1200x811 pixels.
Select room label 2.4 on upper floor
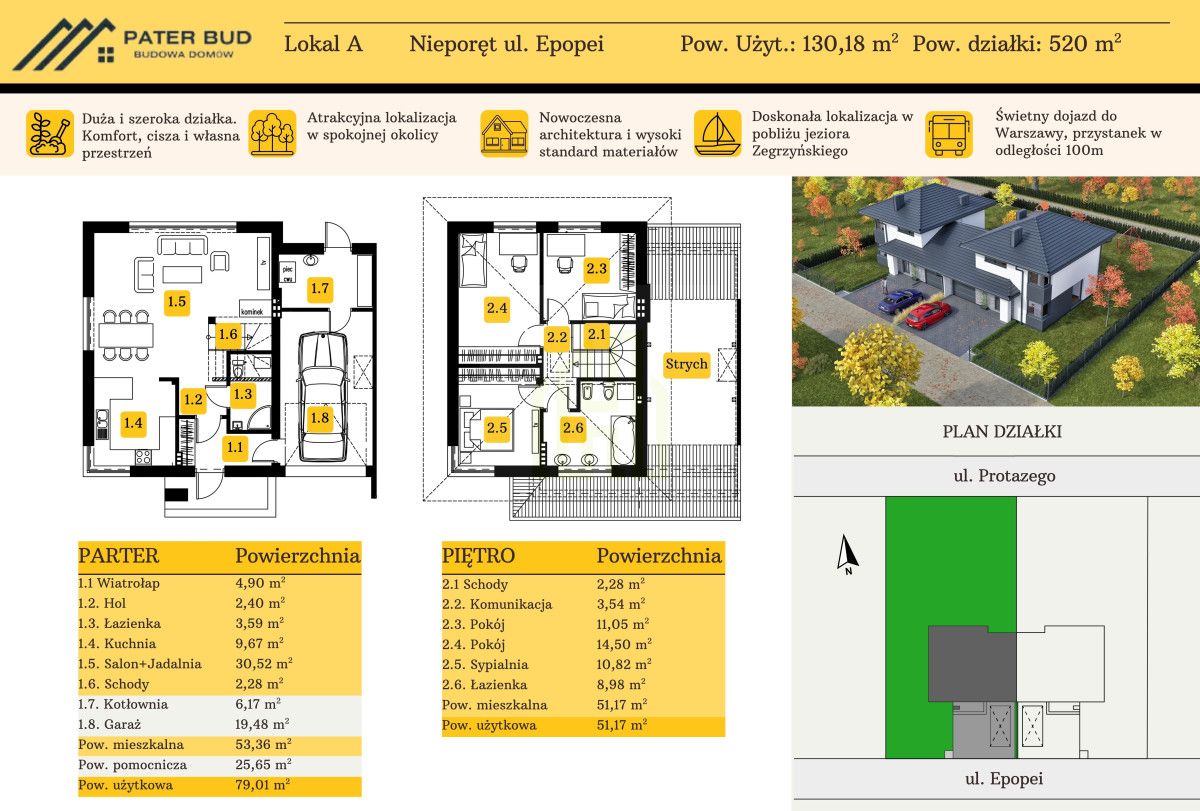497,308
